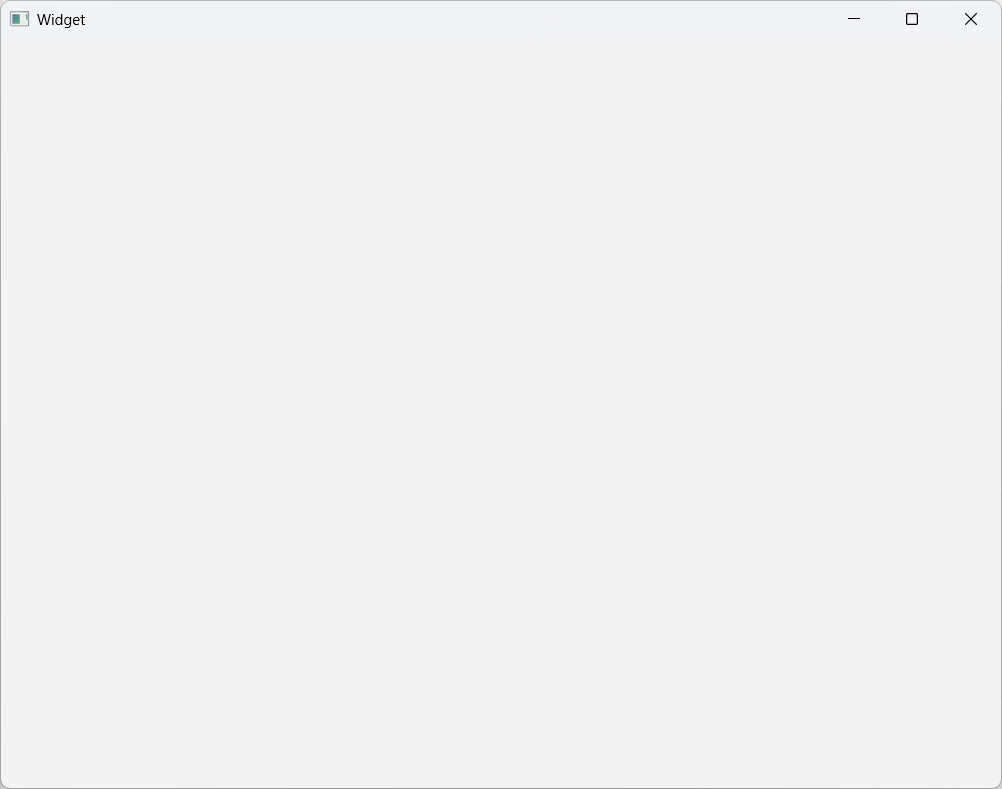
Task: Click the small window glyph beside "Widget"
Action: pos(19,19)
